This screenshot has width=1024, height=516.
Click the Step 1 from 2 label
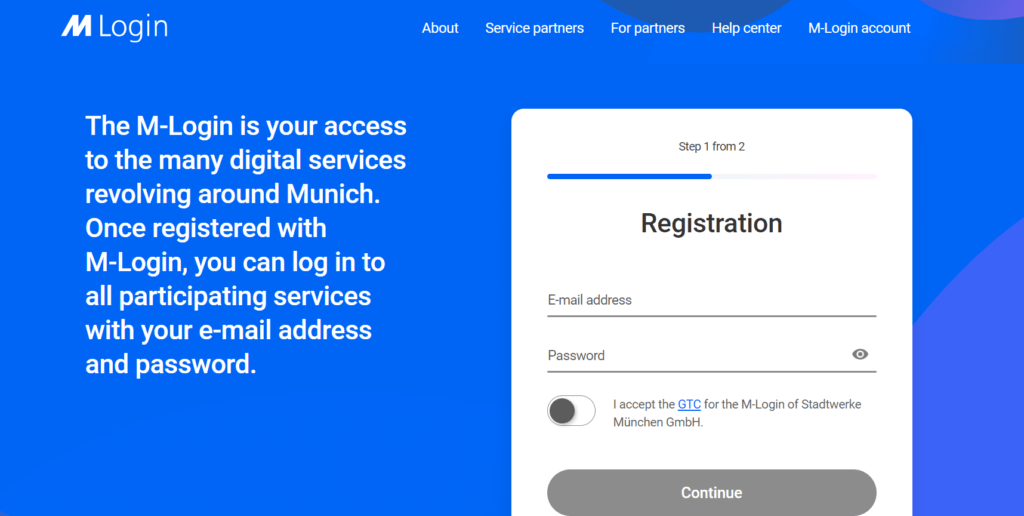coord(712,146)
